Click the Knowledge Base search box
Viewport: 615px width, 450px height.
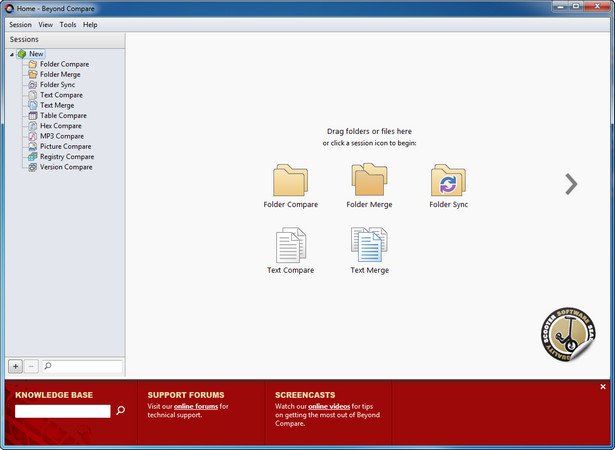63,411
